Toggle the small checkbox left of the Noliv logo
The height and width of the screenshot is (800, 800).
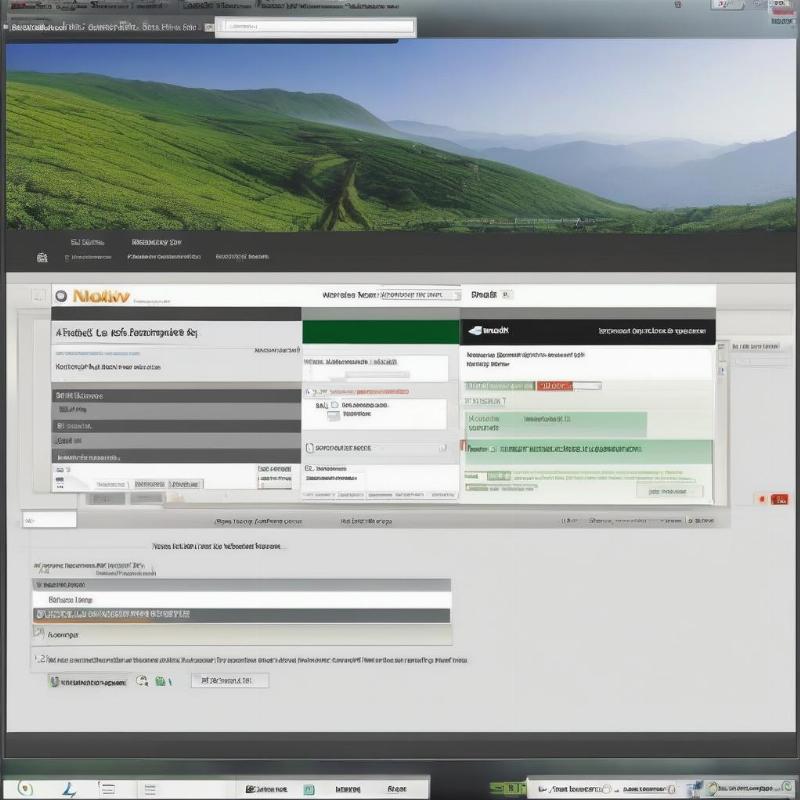click(x=37, y=296)
